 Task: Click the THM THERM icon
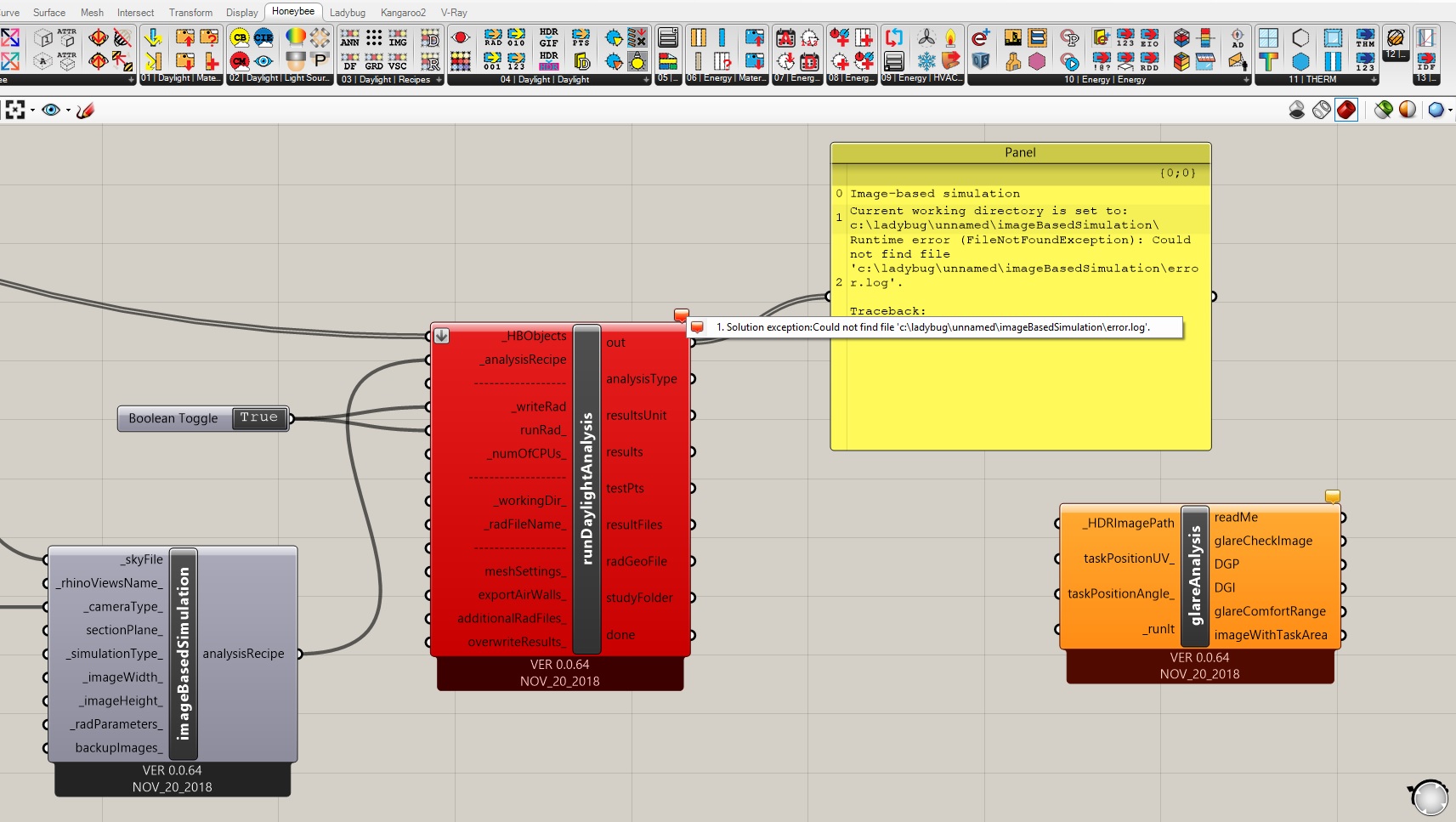(1365, 37)
